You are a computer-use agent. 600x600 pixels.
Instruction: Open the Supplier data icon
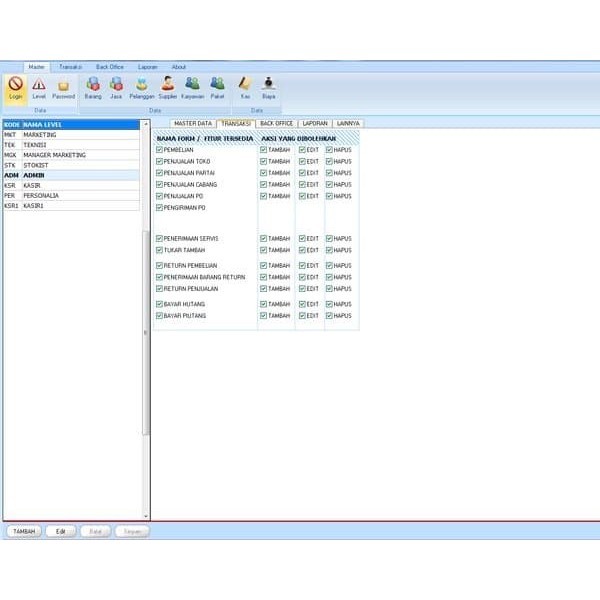(x=168, y=88)
